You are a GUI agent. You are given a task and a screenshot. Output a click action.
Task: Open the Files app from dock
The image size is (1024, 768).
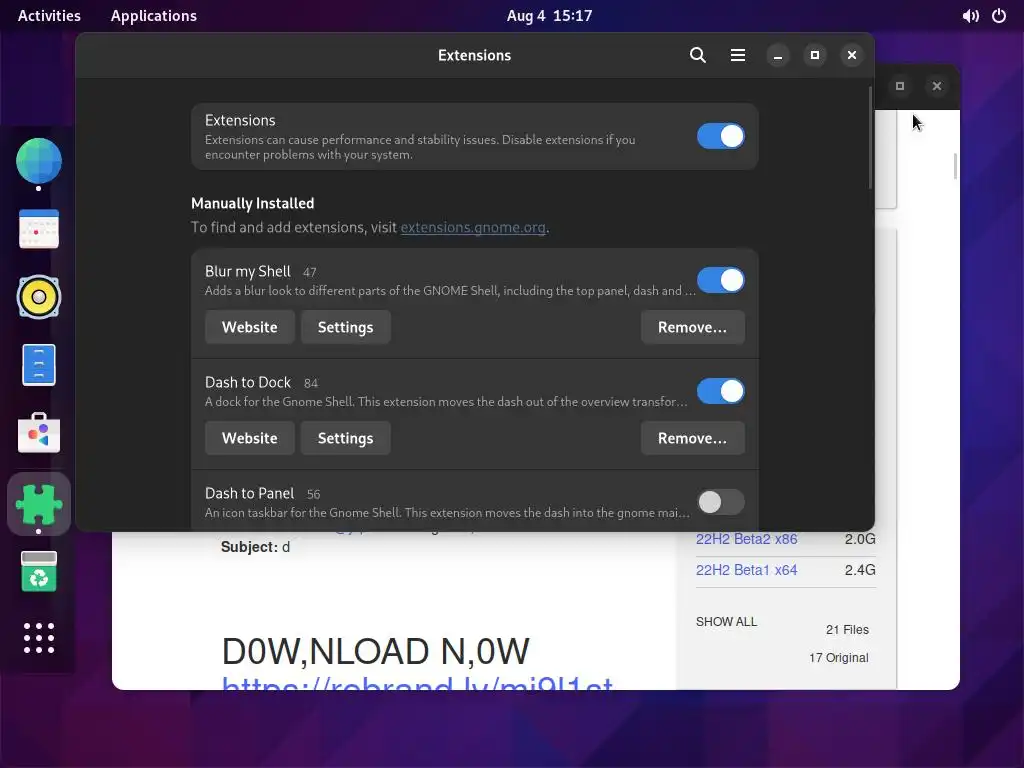point(39,365)
